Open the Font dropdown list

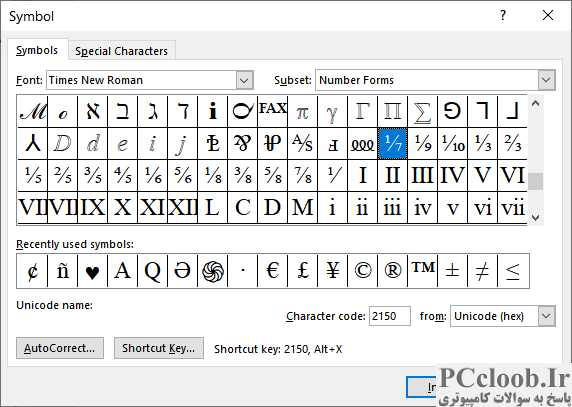244,80
